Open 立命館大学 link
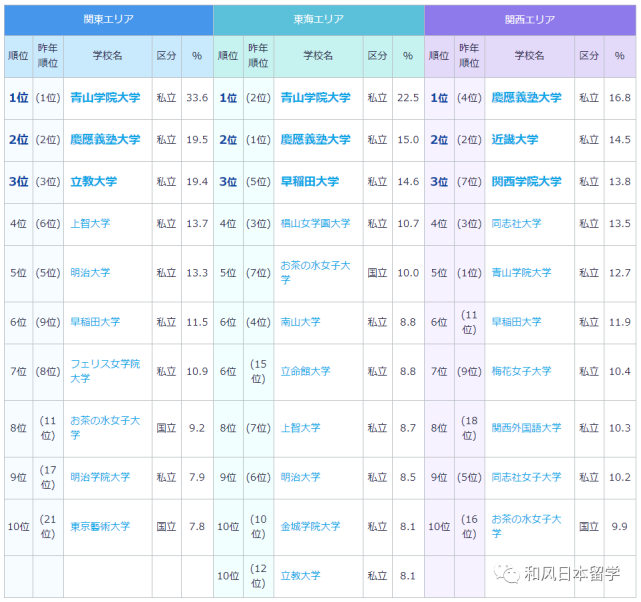This screenshot has width=641, height=602. [x=305, y=371]
